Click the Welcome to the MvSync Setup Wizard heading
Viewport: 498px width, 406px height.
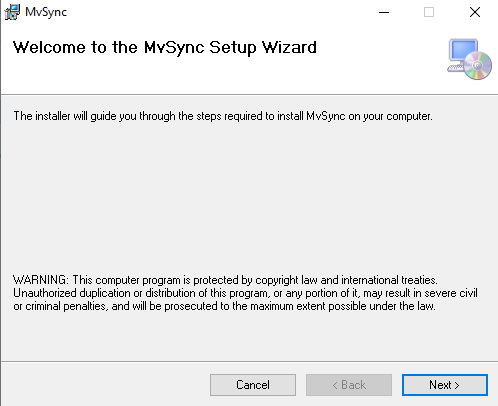(x=165, y=47)
